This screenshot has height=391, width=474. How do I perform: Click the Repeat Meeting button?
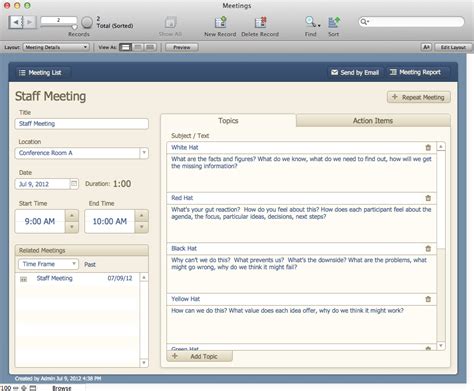419,97
